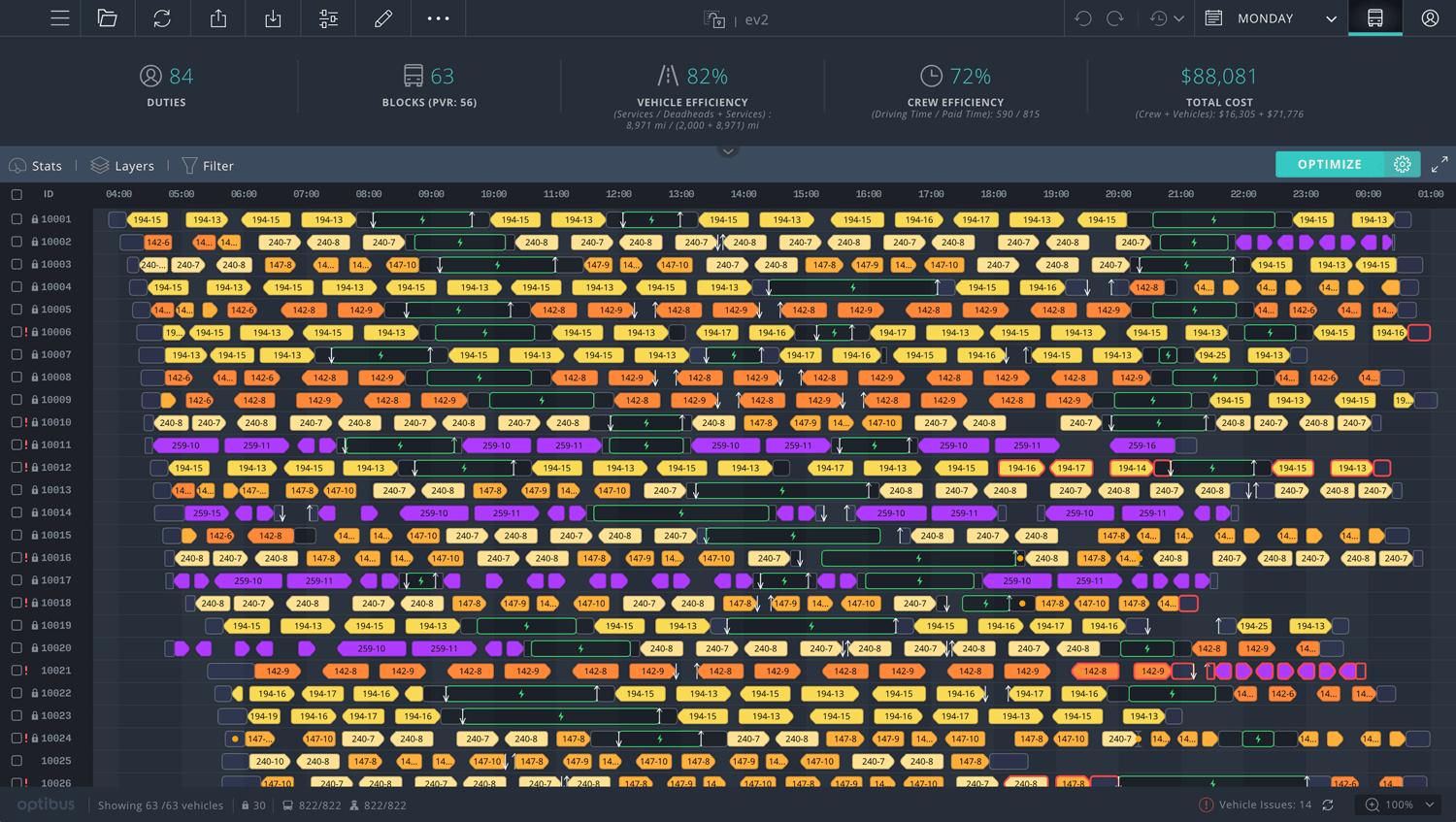Viewport: 1456px width, 822px height.
Task: Select the checkbox for row 10012
Action: point(17,468)
